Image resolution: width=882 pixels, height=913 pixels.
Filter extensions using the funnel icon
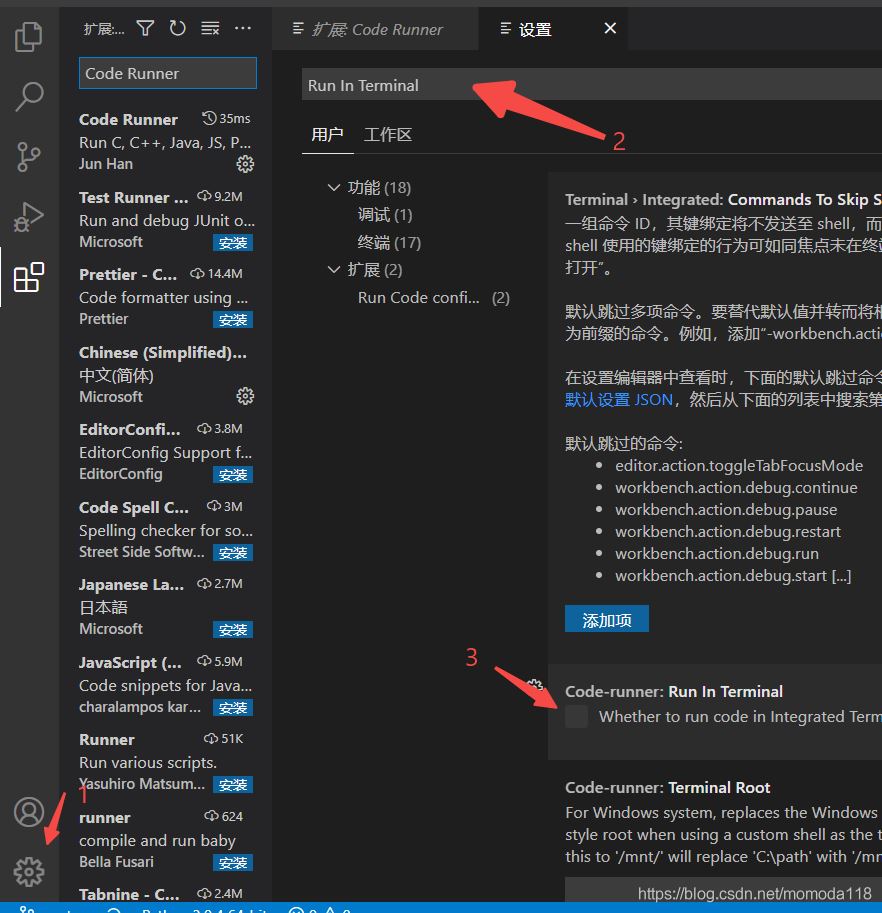pos(146,29)
